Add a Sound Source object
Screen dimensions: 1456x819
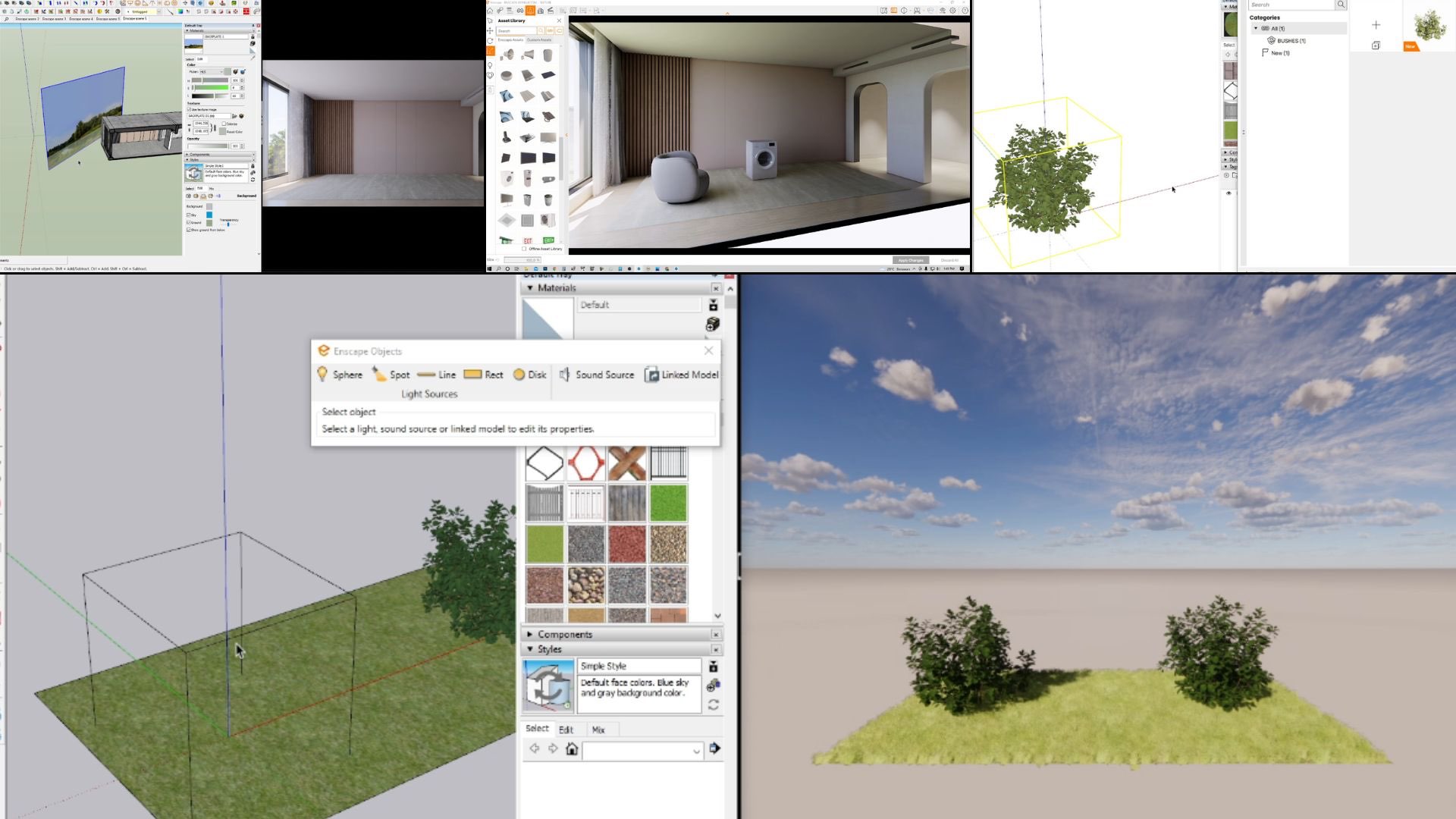coord(597,375)
